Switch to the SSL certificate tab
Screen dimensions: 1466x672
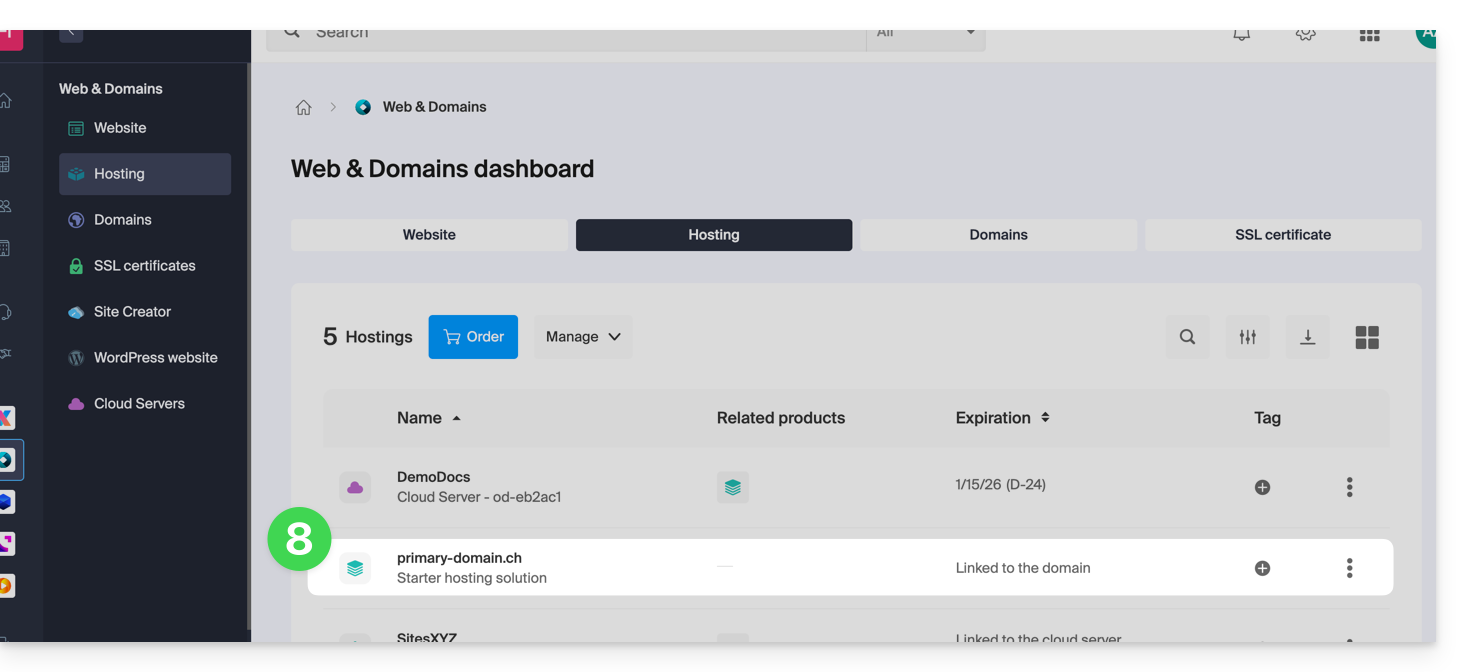(1282, 235)
